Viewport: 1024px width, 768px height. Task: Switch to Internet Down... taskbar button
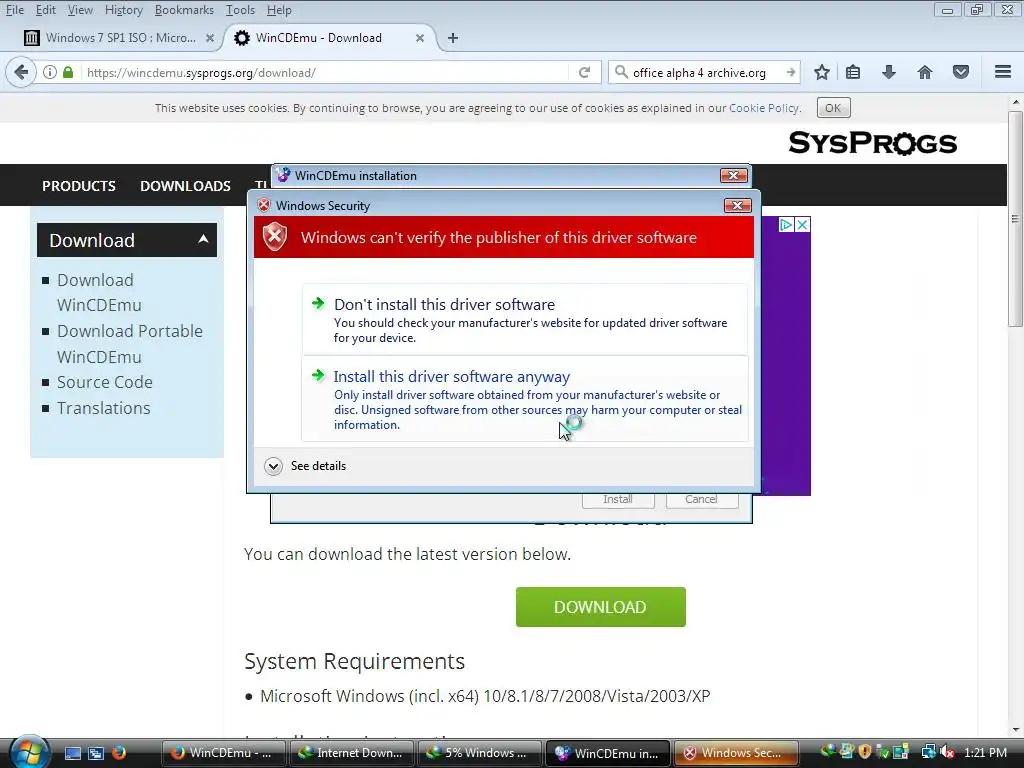pyautogui.click(x=351, y=753)
